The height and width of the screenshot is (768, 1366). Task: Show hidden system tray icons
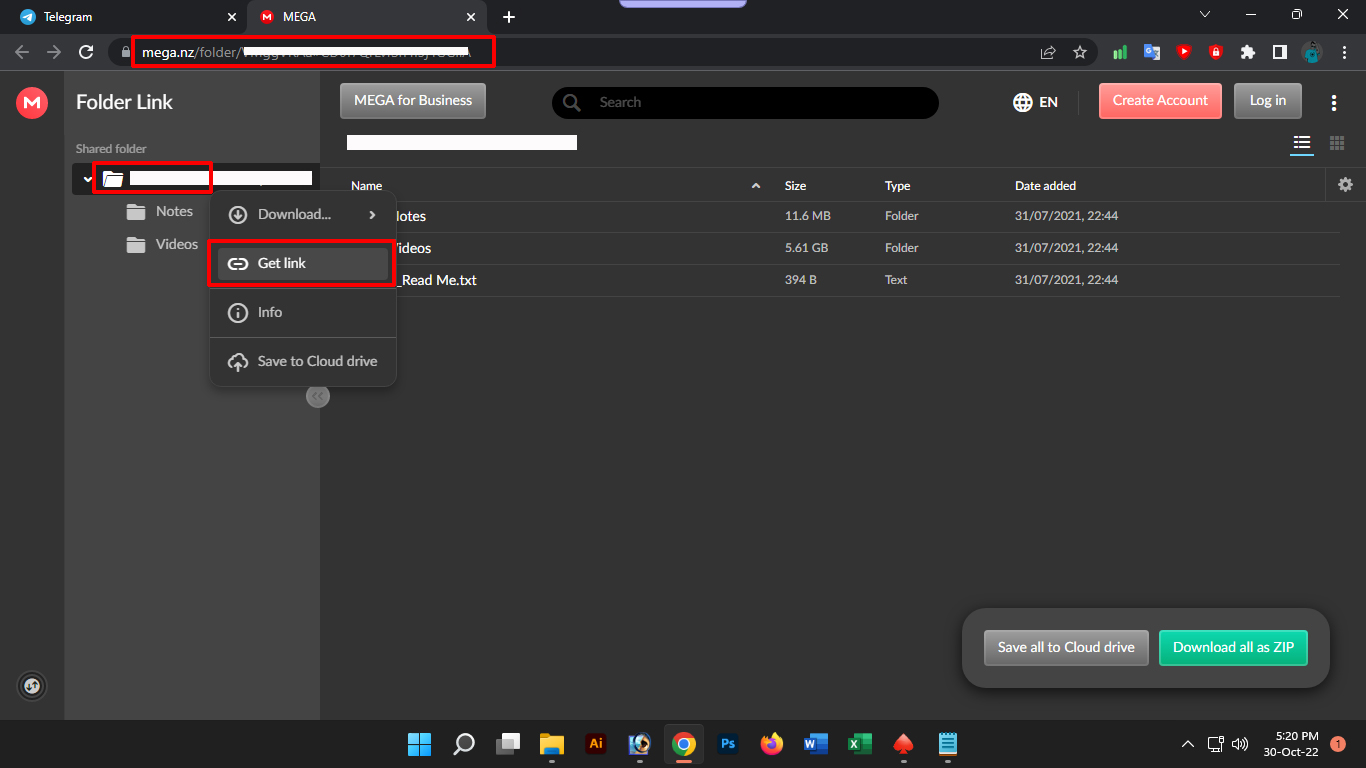[x=1188, y=744]
